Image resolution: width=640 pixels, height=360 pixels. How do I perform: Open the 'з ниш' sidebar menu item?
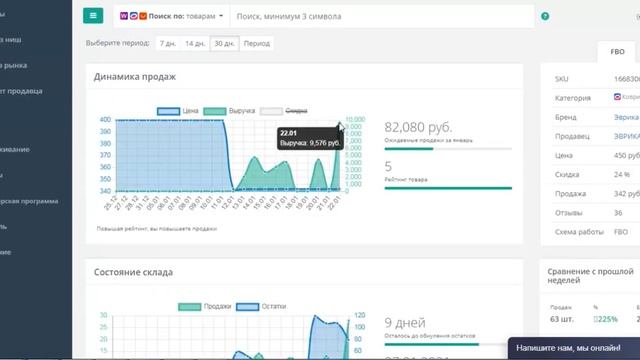(x=11, y=40)
